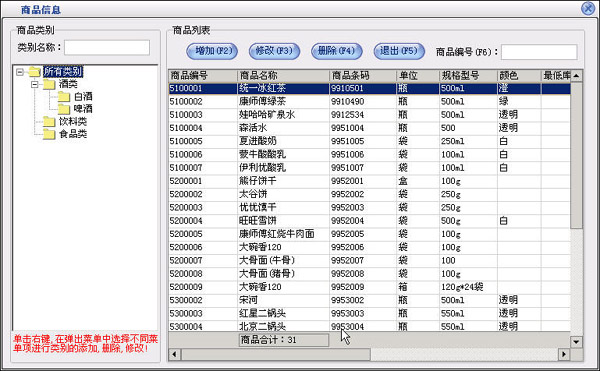Viewport: 600px width, 371px height.
Task: Click the 增加(F2) button
Action: (212, 51)
